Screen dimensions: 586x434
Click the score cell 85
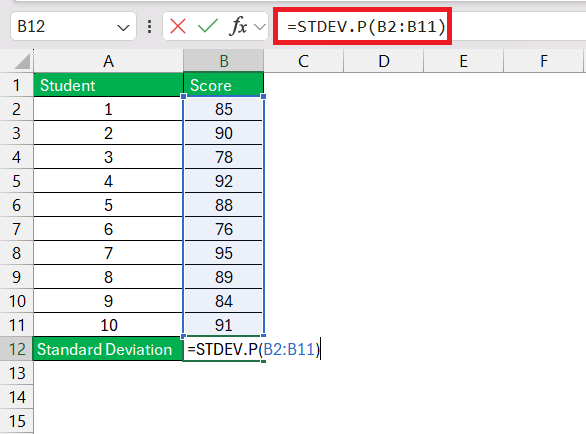[x=223, y=109]
